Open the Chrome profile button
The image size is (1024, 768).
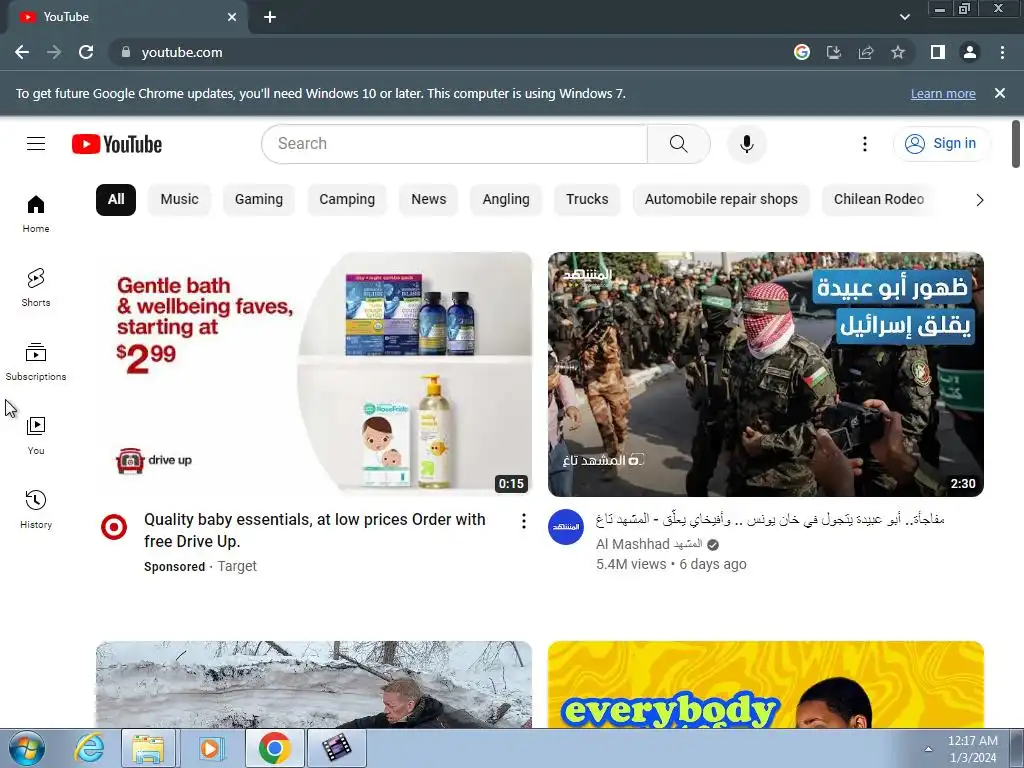970,52
